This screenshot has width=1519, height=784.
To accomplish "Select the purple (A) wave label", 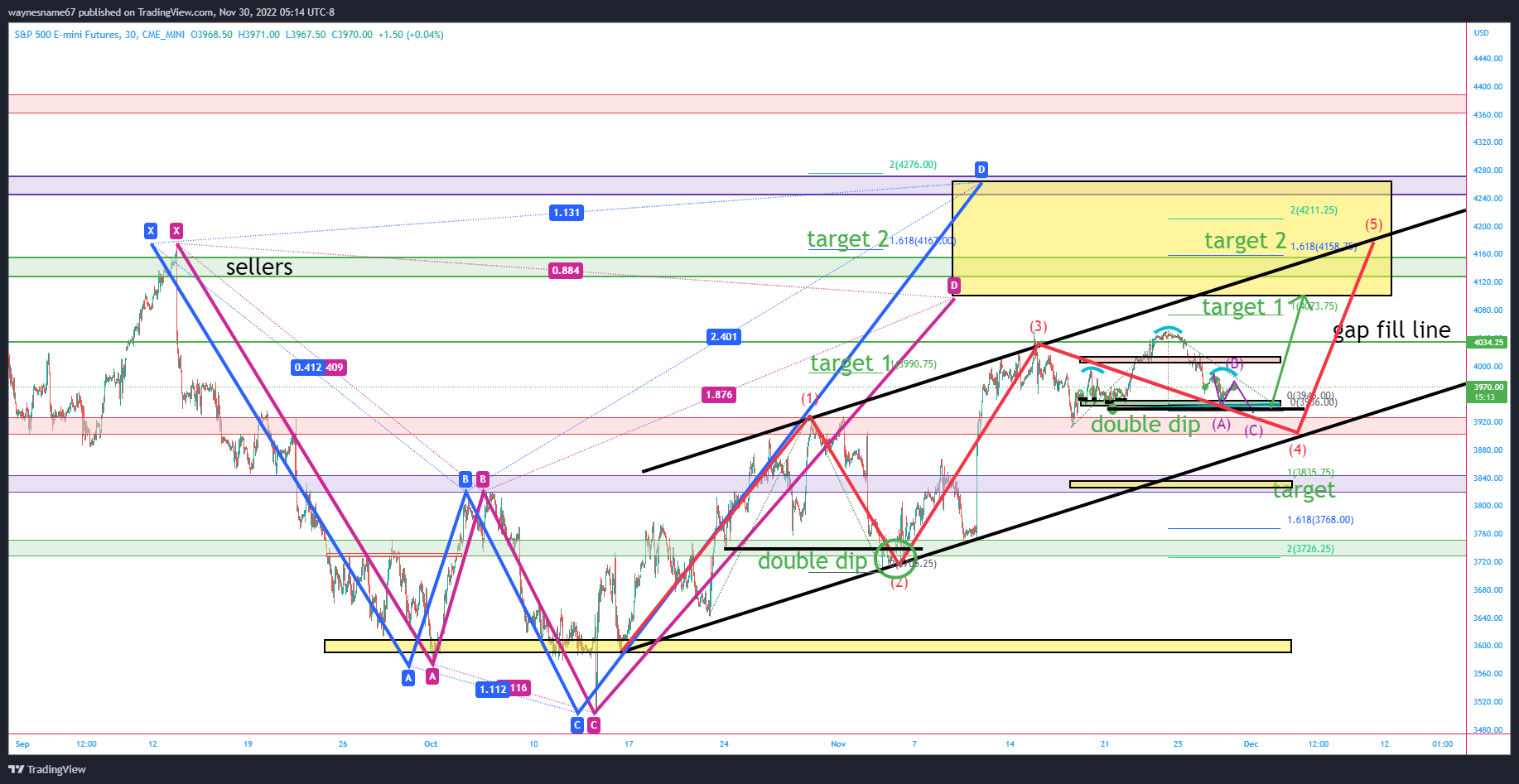I will 1222,424.
